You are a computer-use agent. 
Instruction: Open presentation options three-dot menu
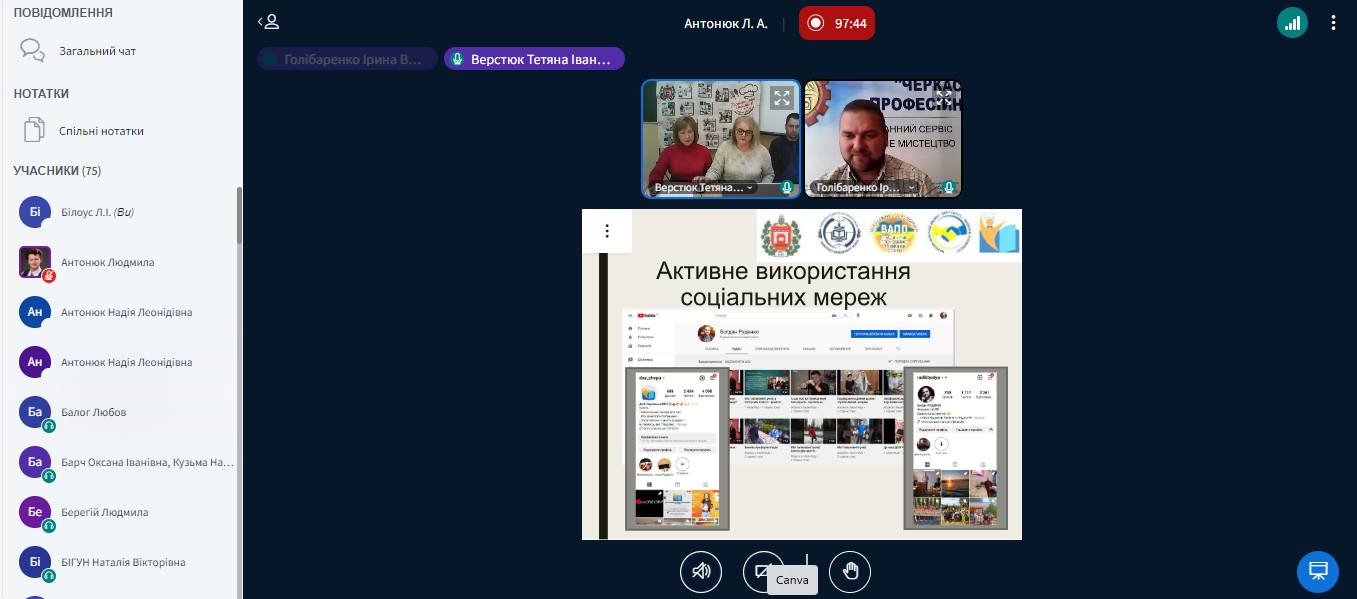point(606,231)
